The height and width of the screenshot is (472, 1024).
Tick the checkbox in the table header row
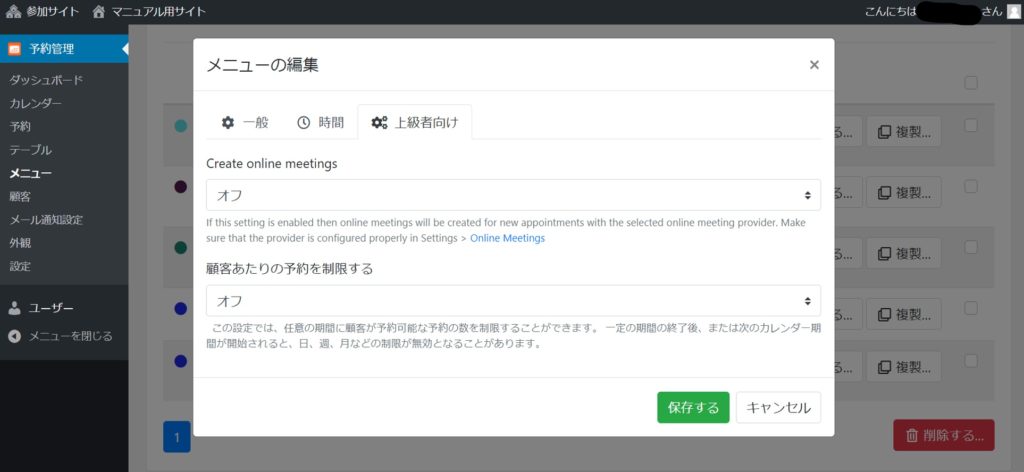click(971, 83)
